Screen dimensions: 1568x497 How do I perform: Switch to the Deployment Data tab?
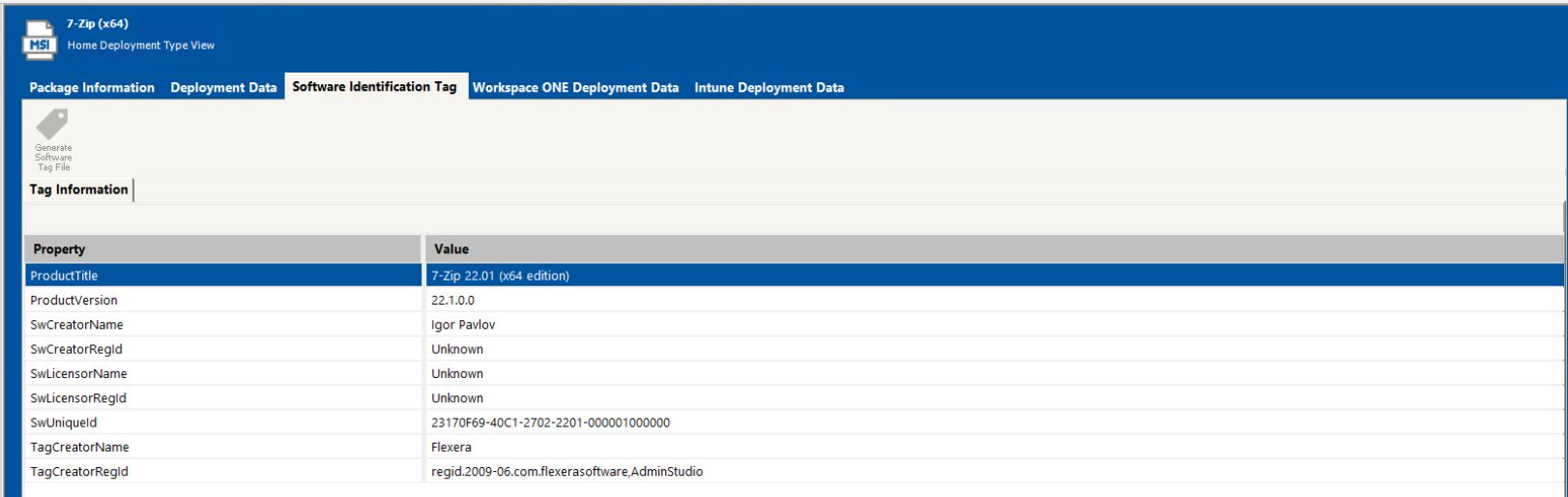(x=223, y=87)
